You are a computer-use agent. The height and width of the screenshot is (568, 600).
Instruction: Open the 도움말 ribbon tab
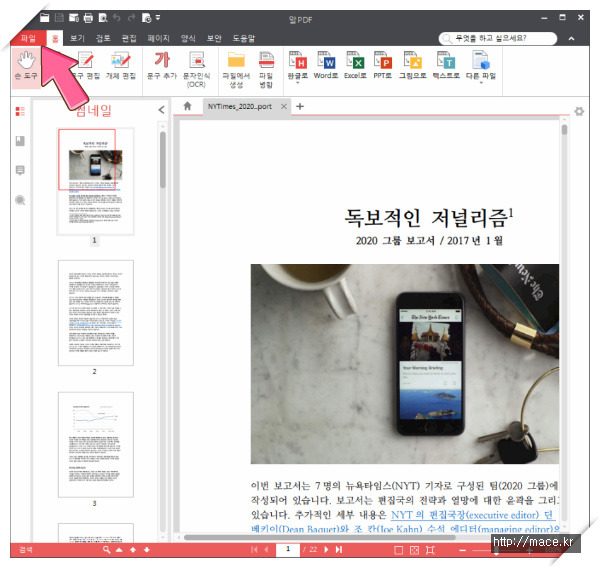click(x=244, y=38)
